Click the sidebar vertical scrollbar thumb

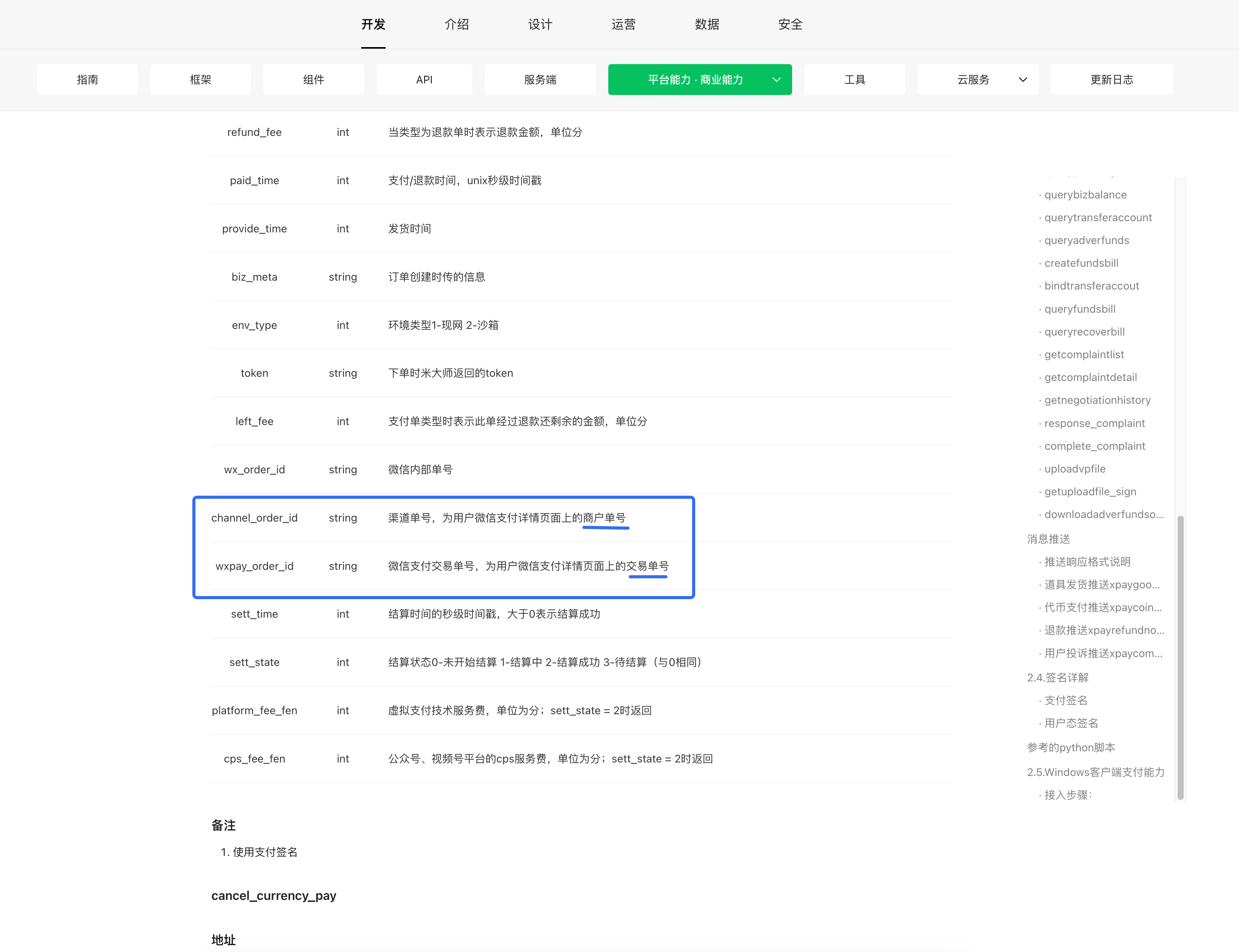(x=1180, y=657)
